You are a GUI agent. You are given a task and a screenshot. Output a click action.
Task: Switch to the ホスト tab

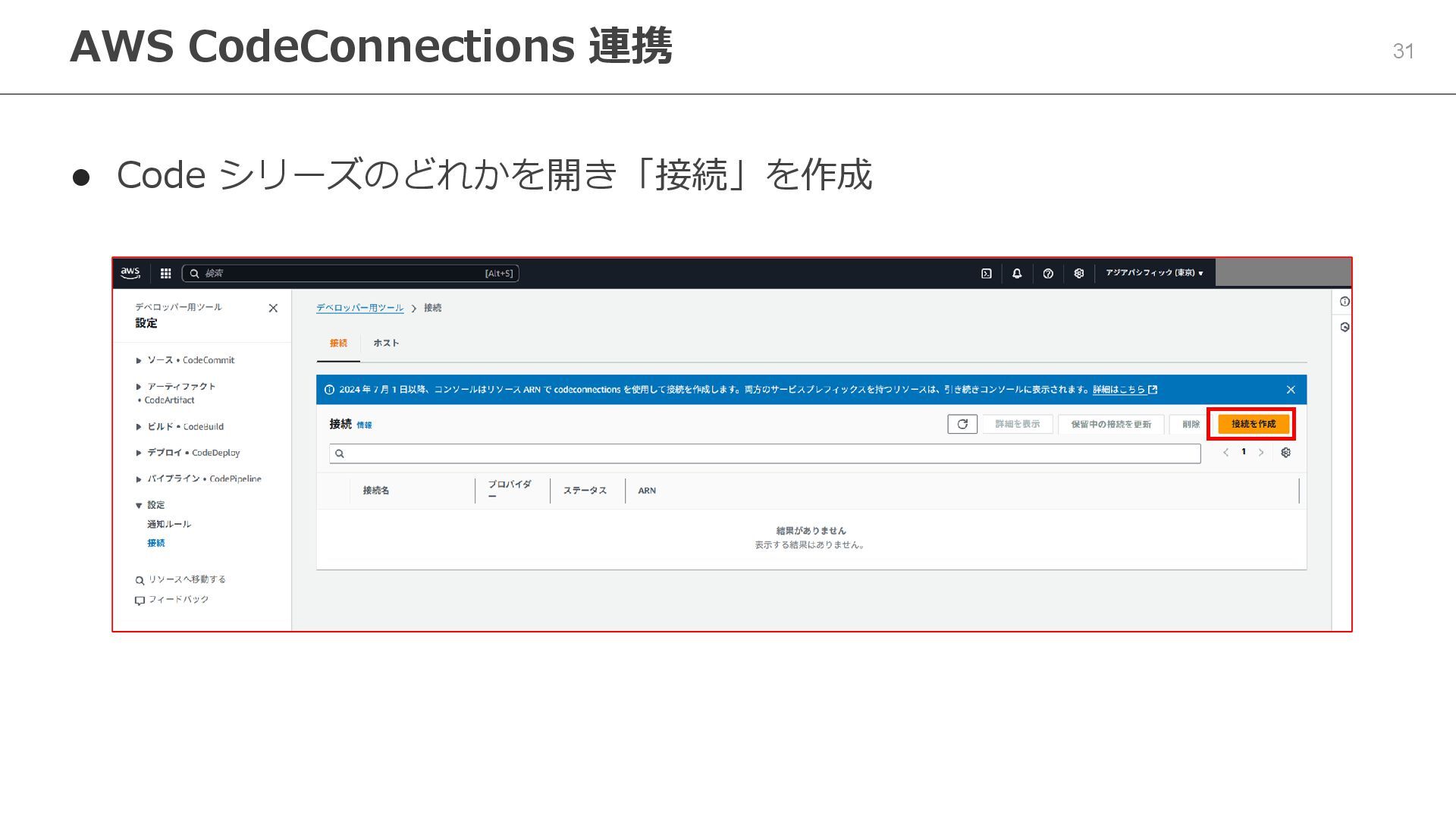click(x=386, y=344)
